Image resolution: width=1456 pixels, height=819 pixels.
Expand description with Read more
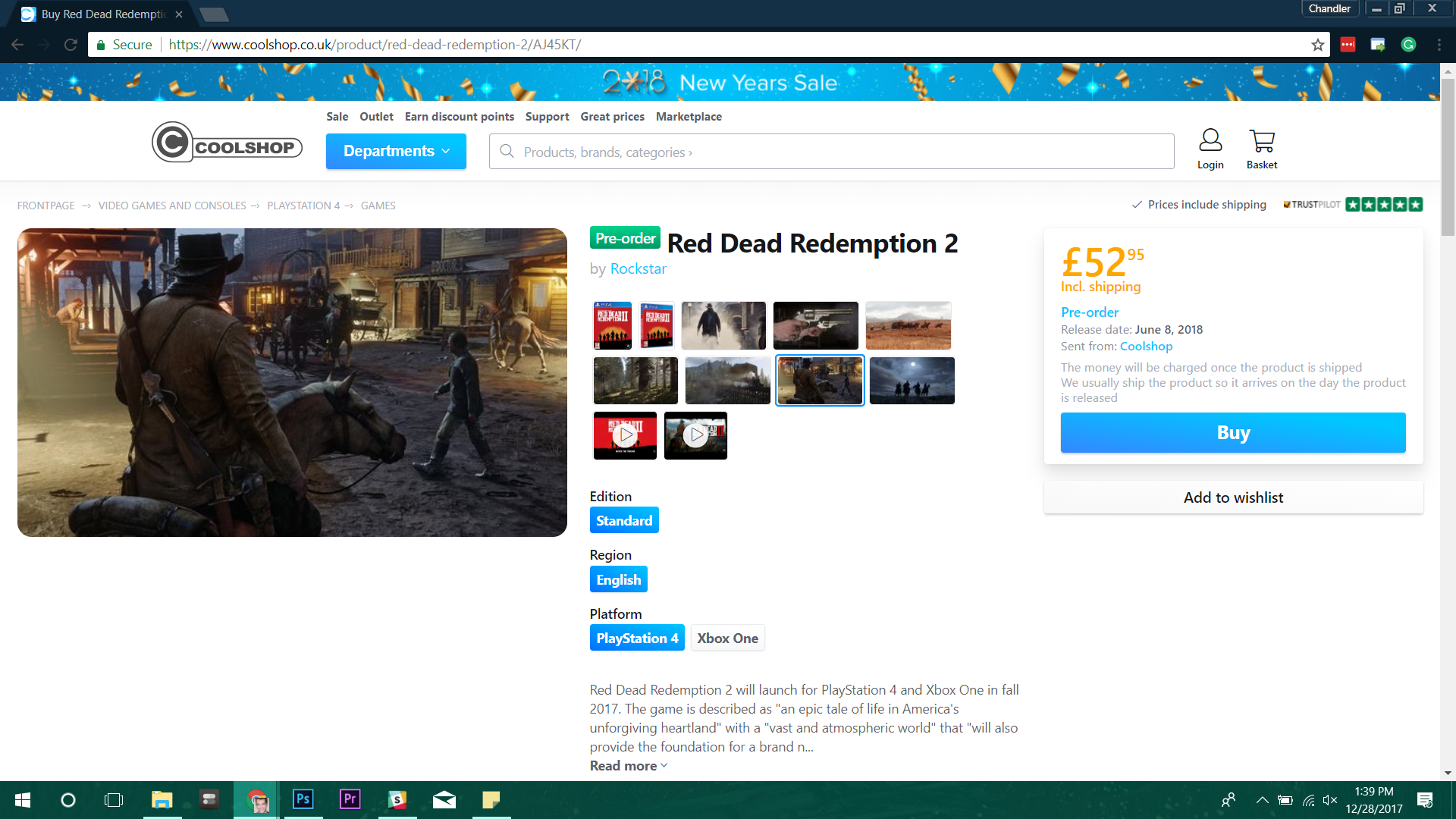coord(628,766)
